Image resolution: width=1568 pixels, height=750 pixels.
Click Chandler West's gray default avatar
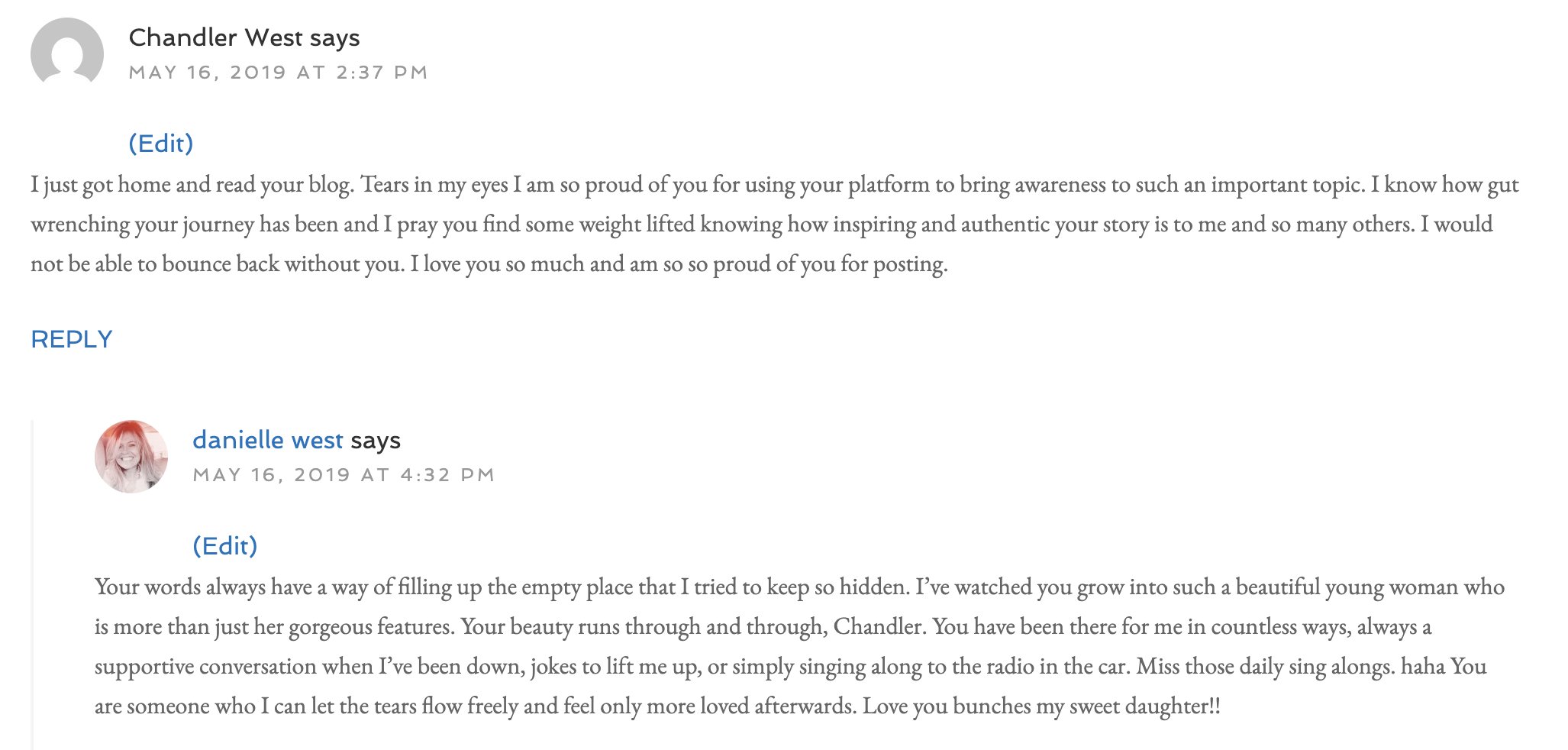pos(67,53)
